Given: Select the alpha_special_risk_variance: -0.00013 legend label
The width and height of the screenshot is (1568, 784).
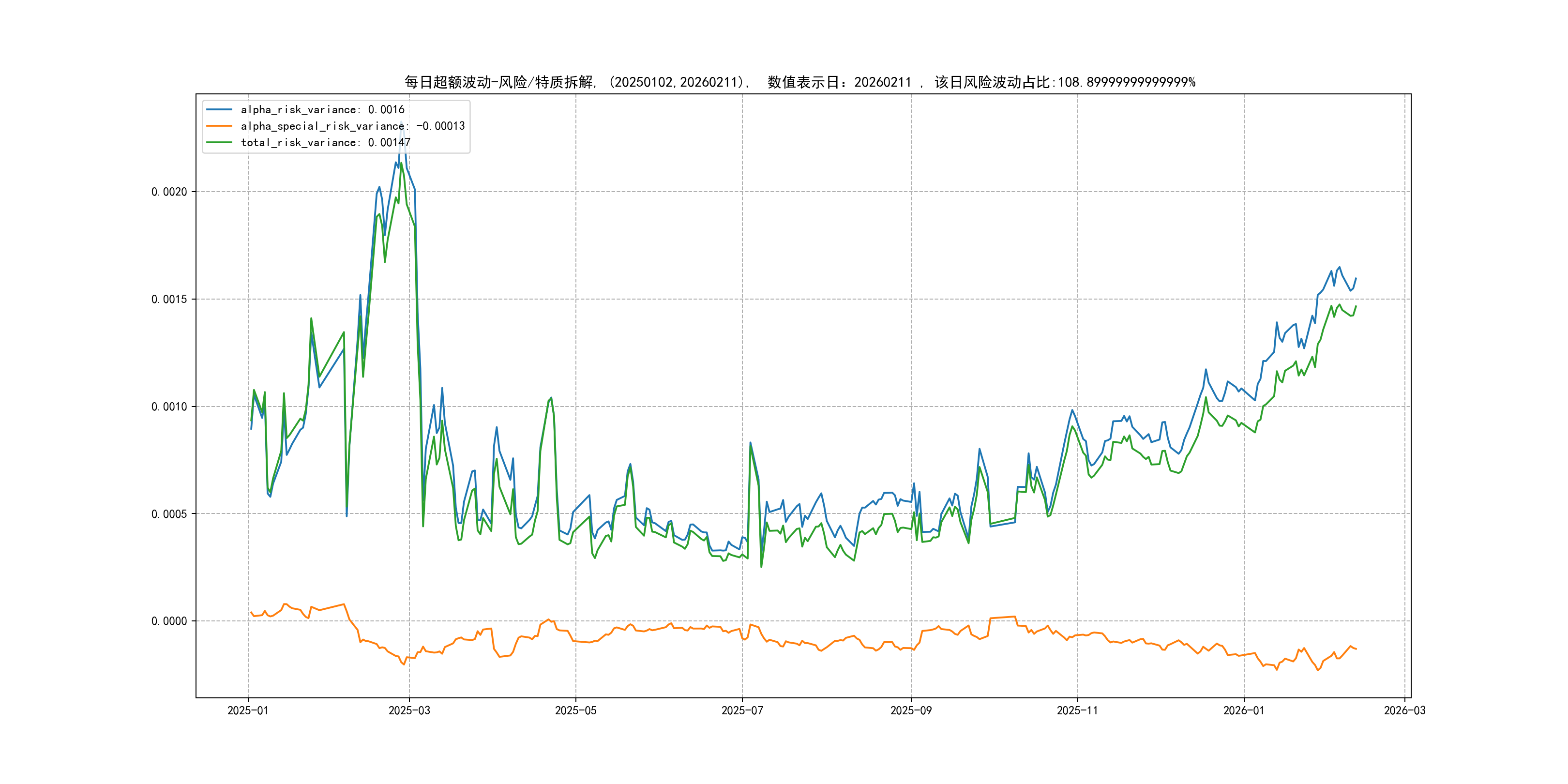Looking at the screenshot, I should click(352, 126).
